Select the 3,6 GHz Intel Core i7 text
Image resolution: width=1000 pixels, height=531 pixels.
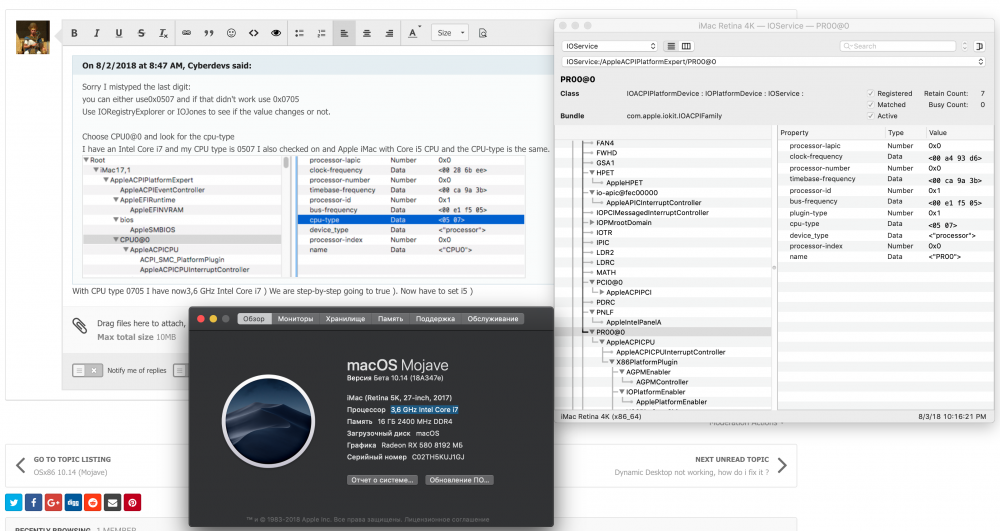pyautogui.click(x=424, y=410)
